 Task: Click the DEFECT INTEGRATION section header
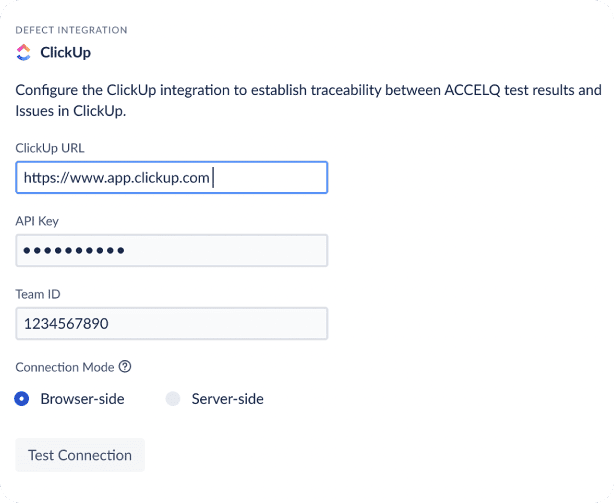tap(71, 30)
